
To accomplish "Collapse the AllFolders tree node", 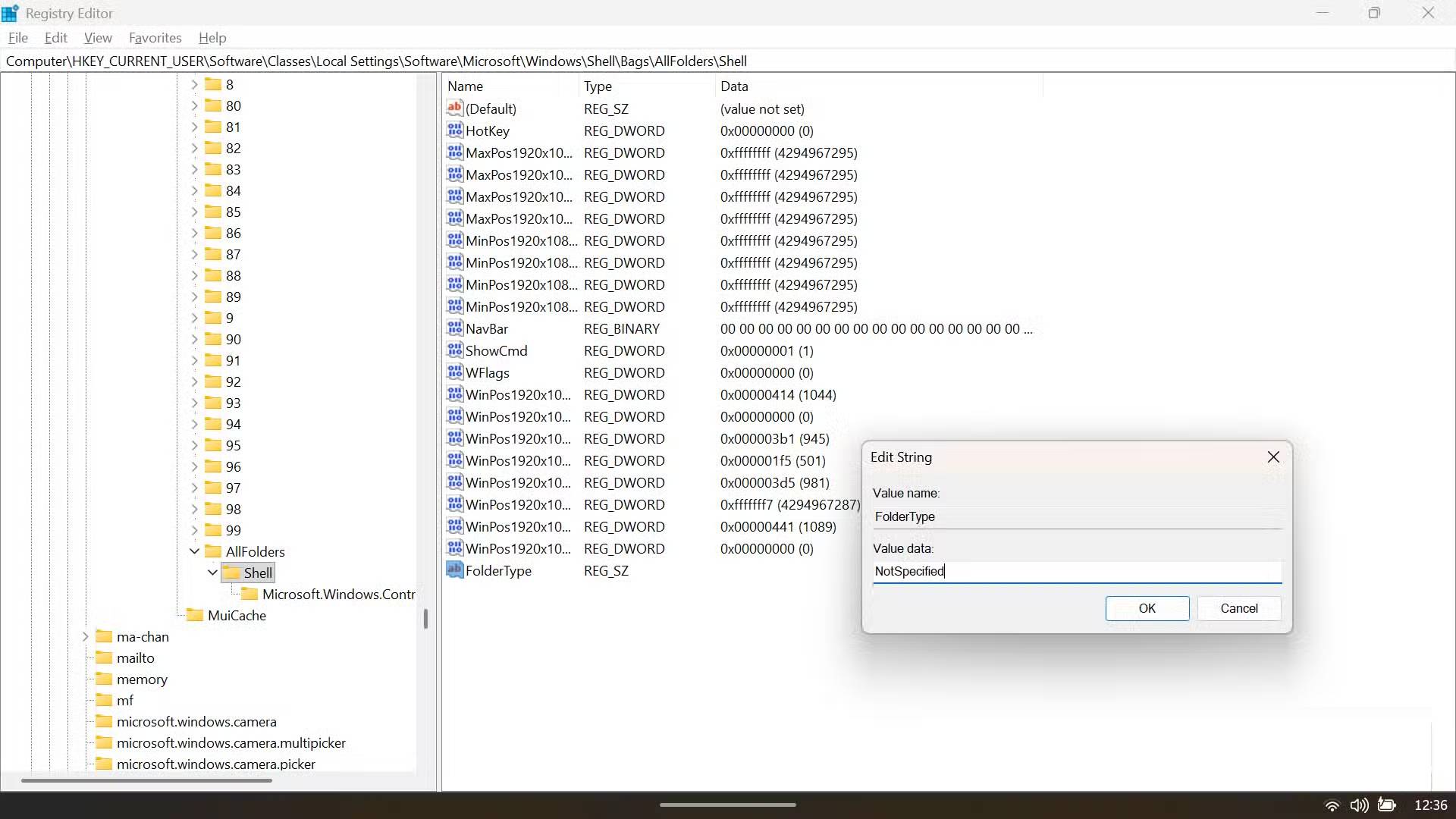I will click(x=195, y=551).
